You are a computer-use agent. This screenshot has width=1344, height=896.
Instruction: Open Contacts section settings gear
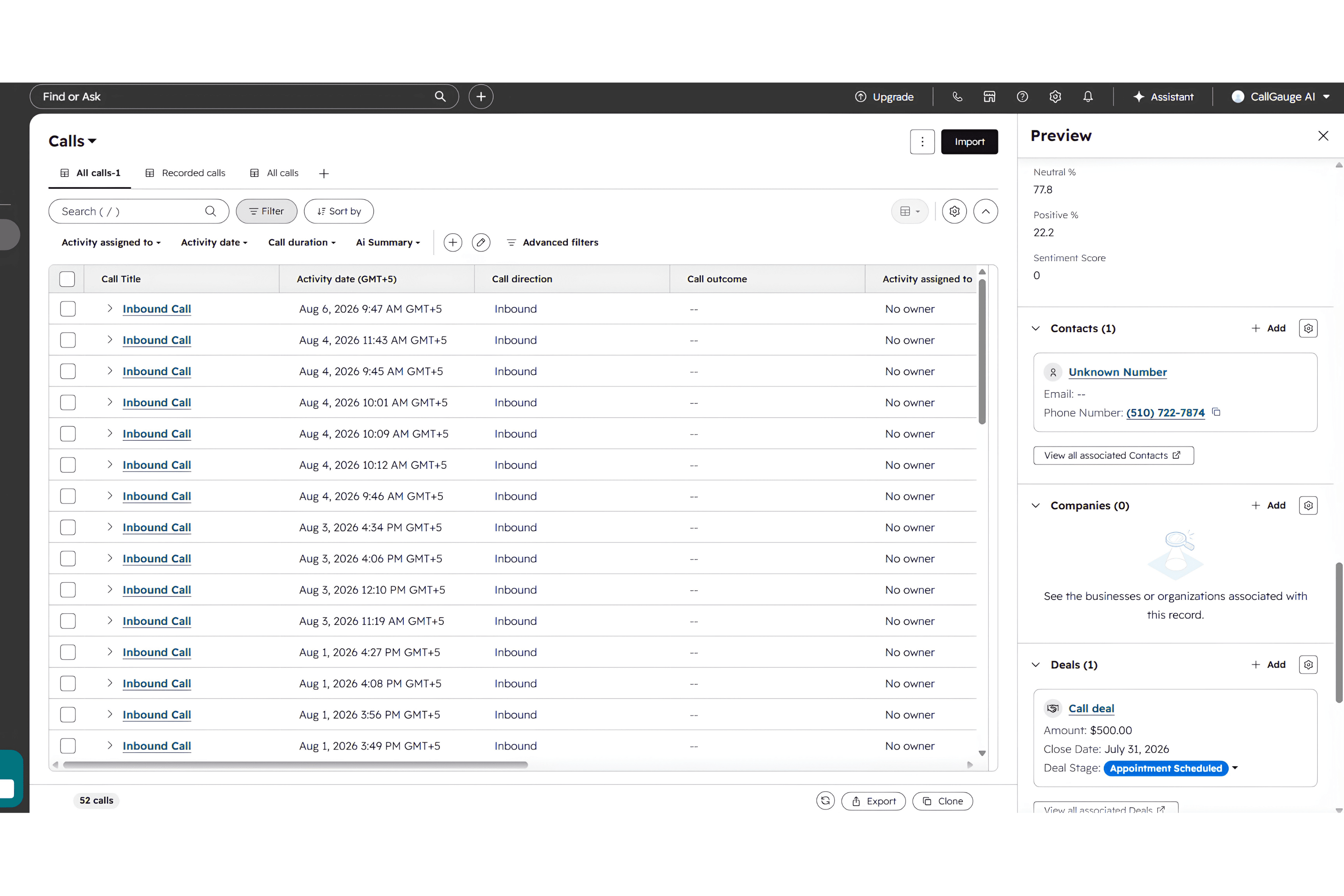(1308, 329)
